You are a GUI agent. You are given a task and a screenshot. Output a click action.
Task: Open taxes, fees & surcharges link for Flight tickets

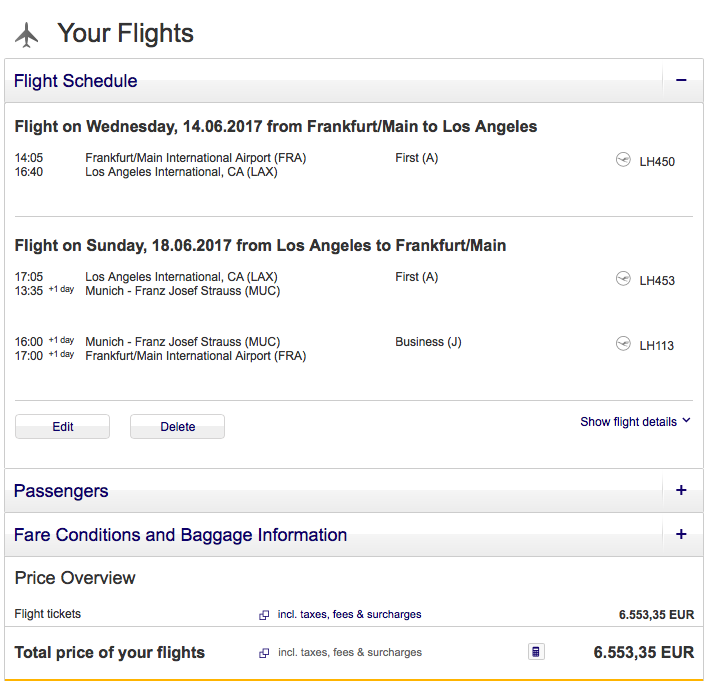pyautogui.click(x=350, y=614)
